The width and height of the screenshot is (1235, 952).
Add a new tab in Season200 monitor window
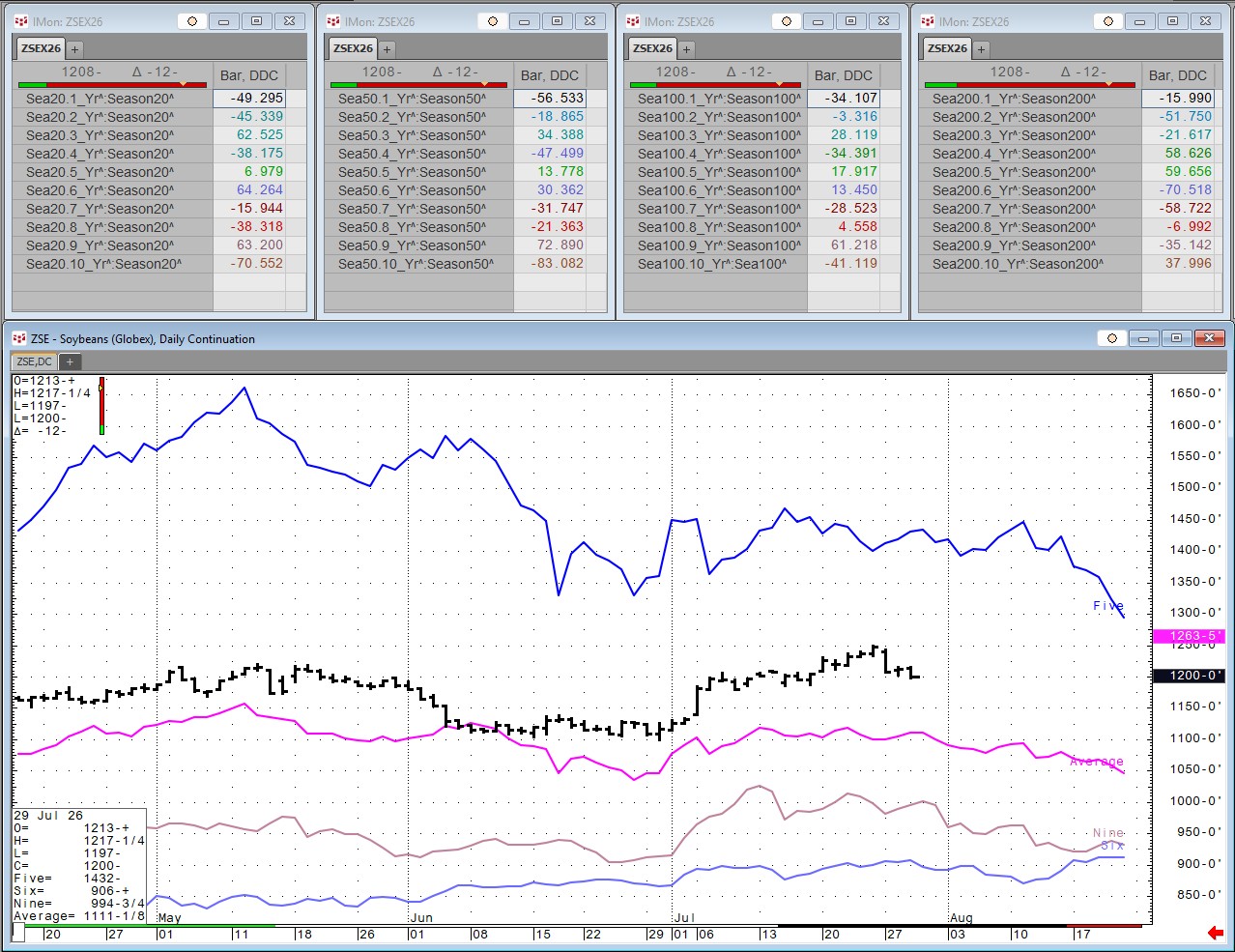981,49
